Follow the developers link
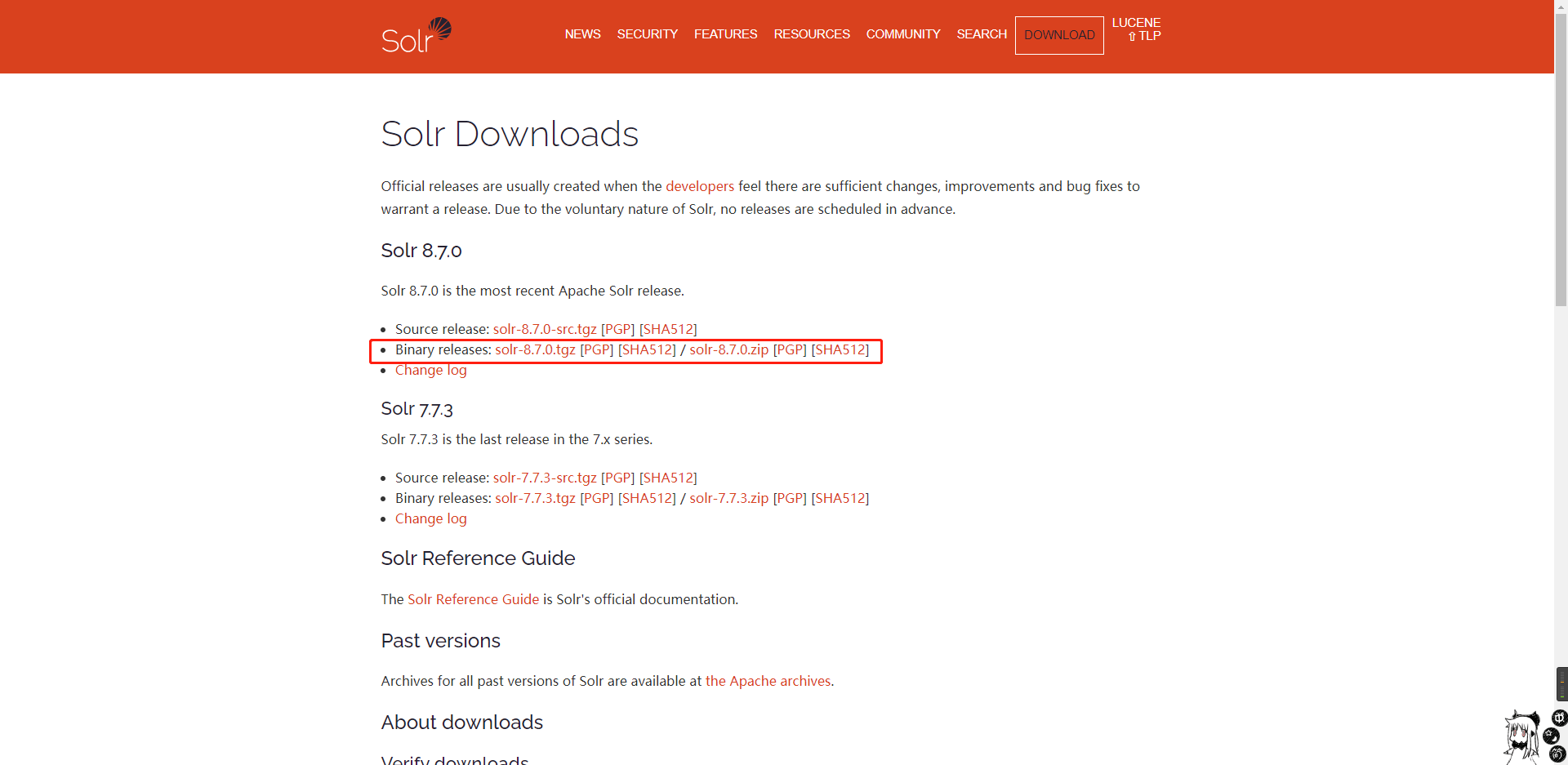The width and height of the screenshot is (1568, 765). click(700, 186)
